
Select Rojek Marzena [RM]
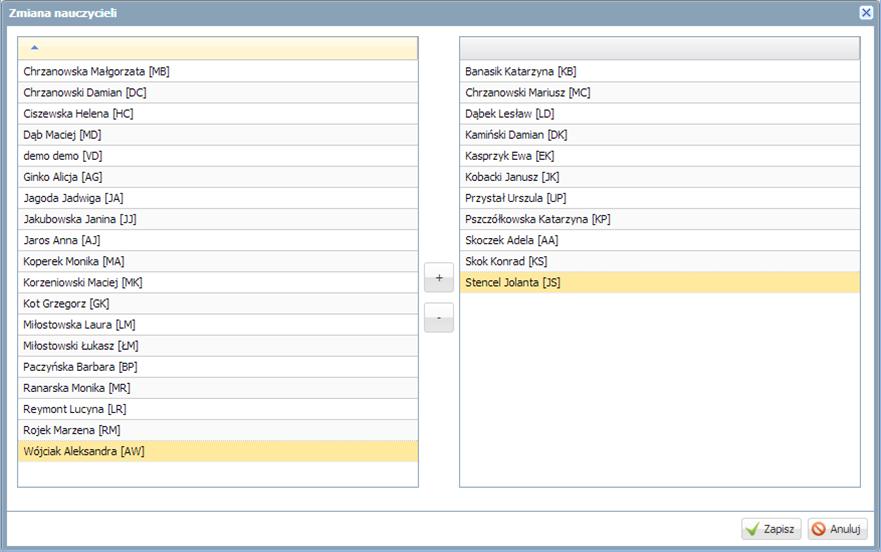pos(218,430)
